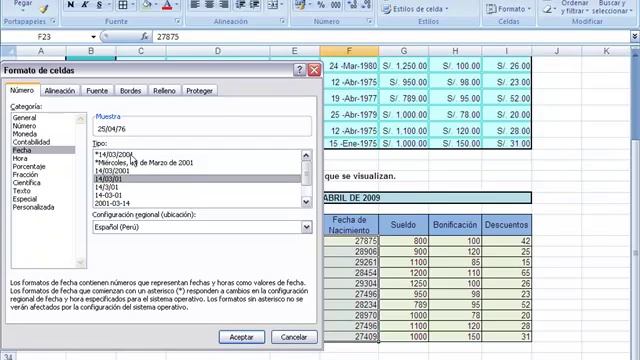Select cell S/. 1,250.00
This screenshot has width=640, height=360.
404,66
